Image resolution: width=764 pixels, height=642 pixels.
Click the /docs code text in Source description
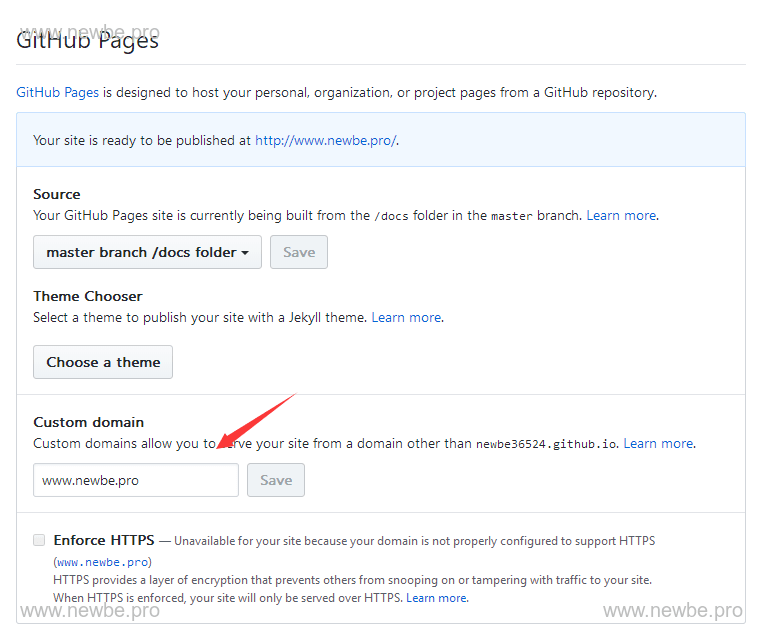click(x=389, y=216)
